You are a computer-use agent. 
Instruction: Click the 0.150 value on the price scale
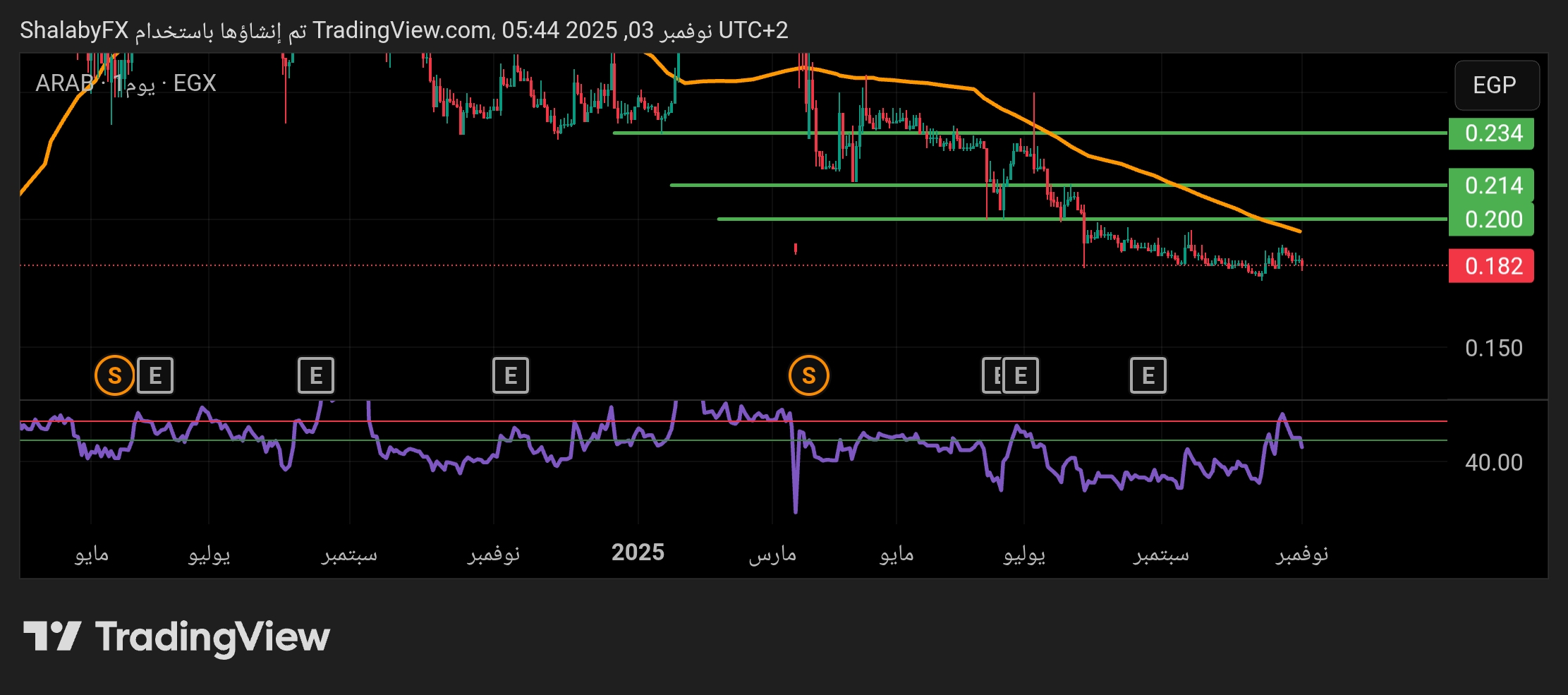(1493, 348)
